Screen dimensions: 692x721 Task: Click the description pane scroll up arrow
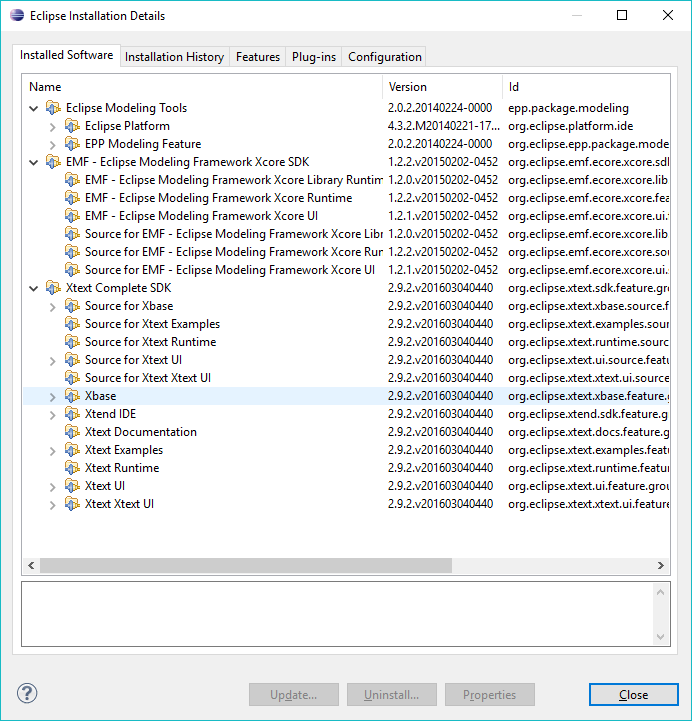(x=660, y=592)
